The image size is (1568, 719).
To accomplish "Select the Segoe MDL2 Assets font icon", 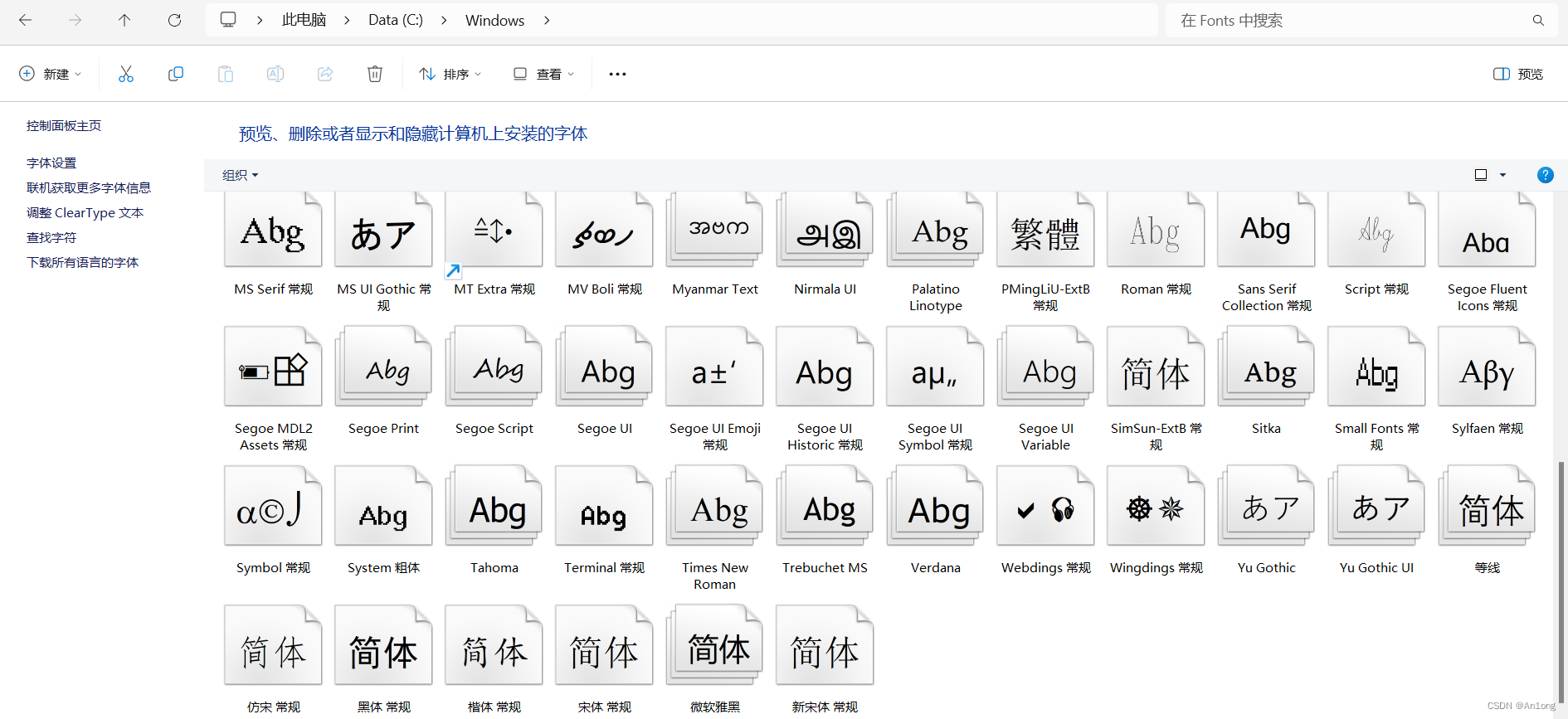I will pos(273,367).
